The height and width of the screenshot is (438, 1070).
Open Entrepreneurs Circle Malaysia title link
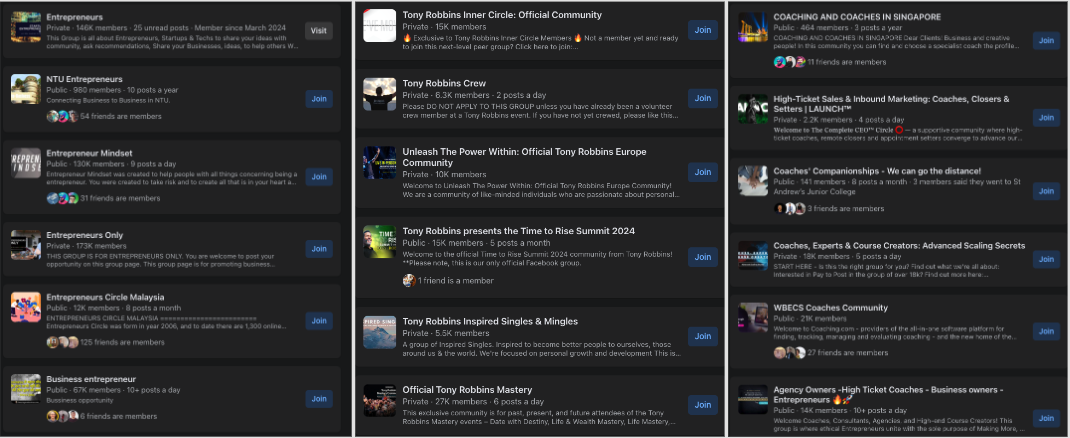tap(105, 297)
